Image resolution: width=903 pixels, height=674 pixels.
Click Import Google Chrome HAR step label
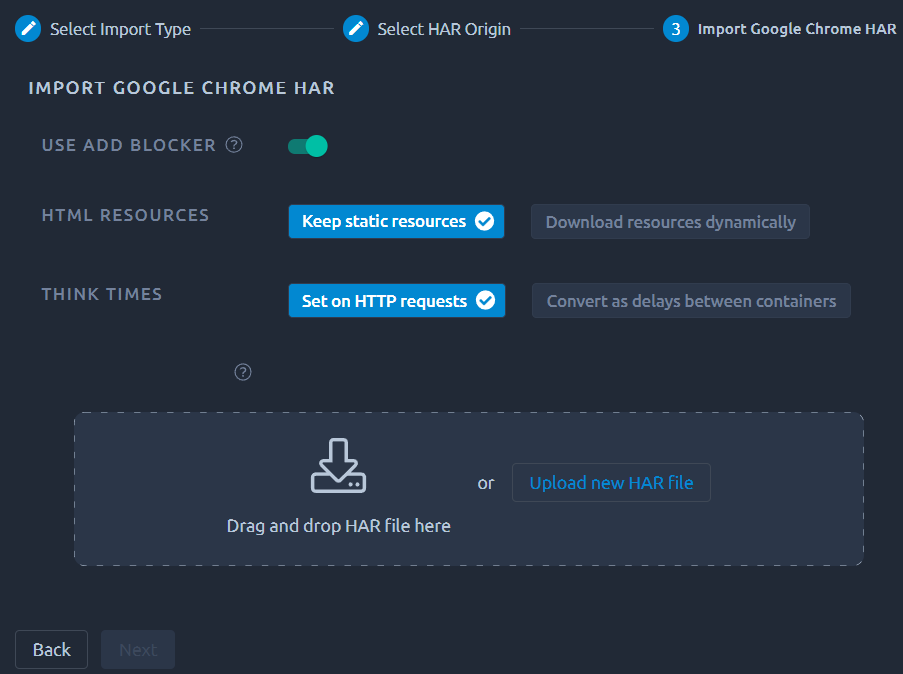(797, 29)
